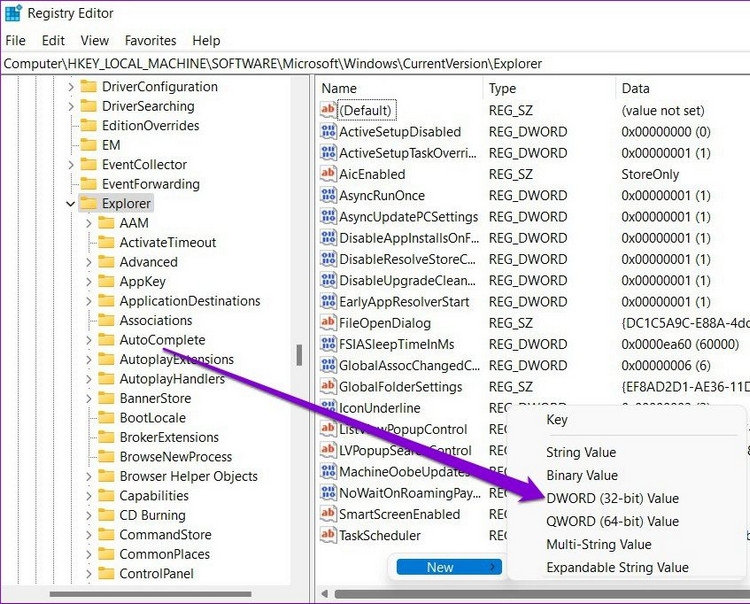The image size is (750, 604).
Task: Open the File menu
Action: [x=15, y=41]
